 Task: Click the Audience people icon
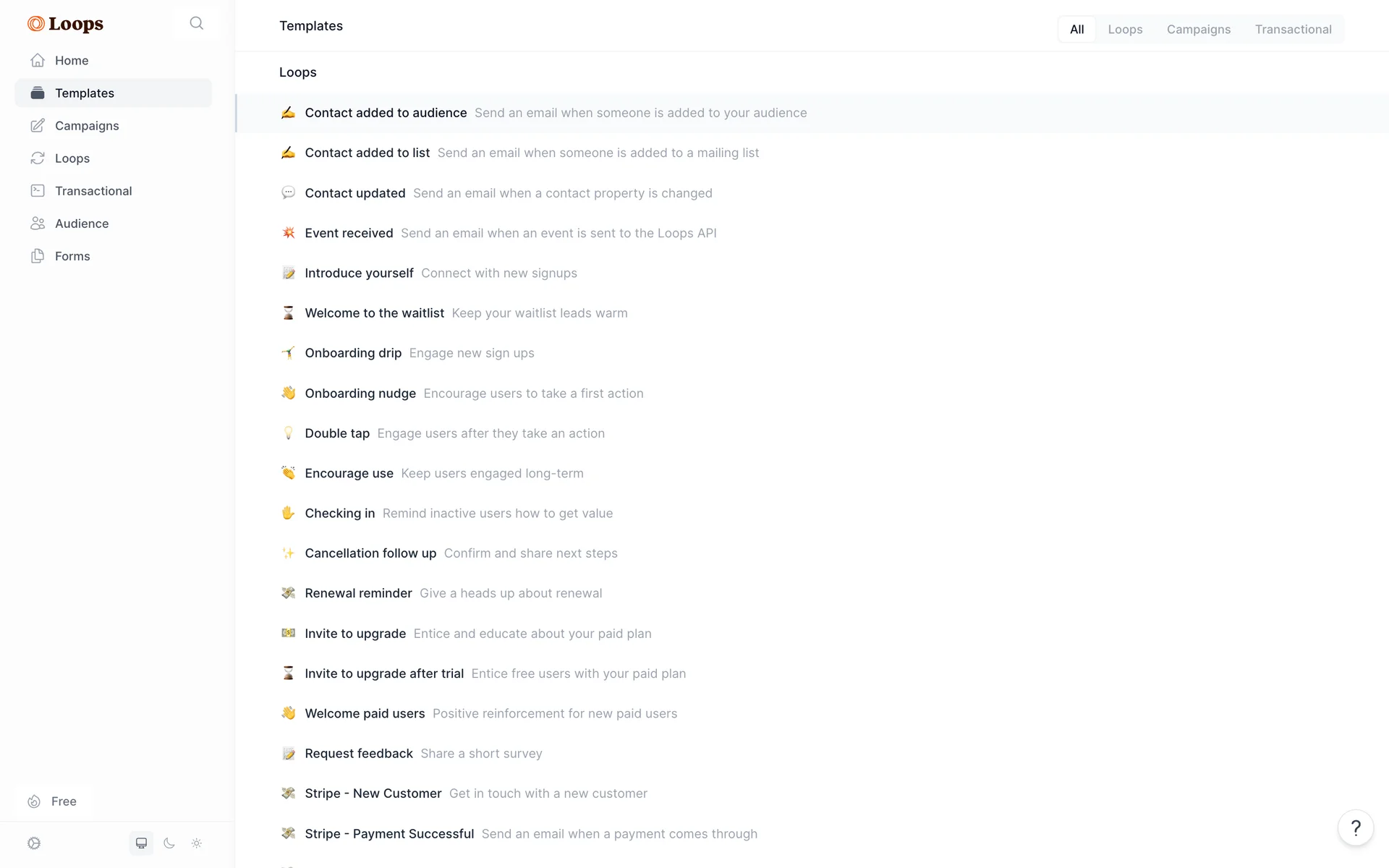tap(38, 223)
